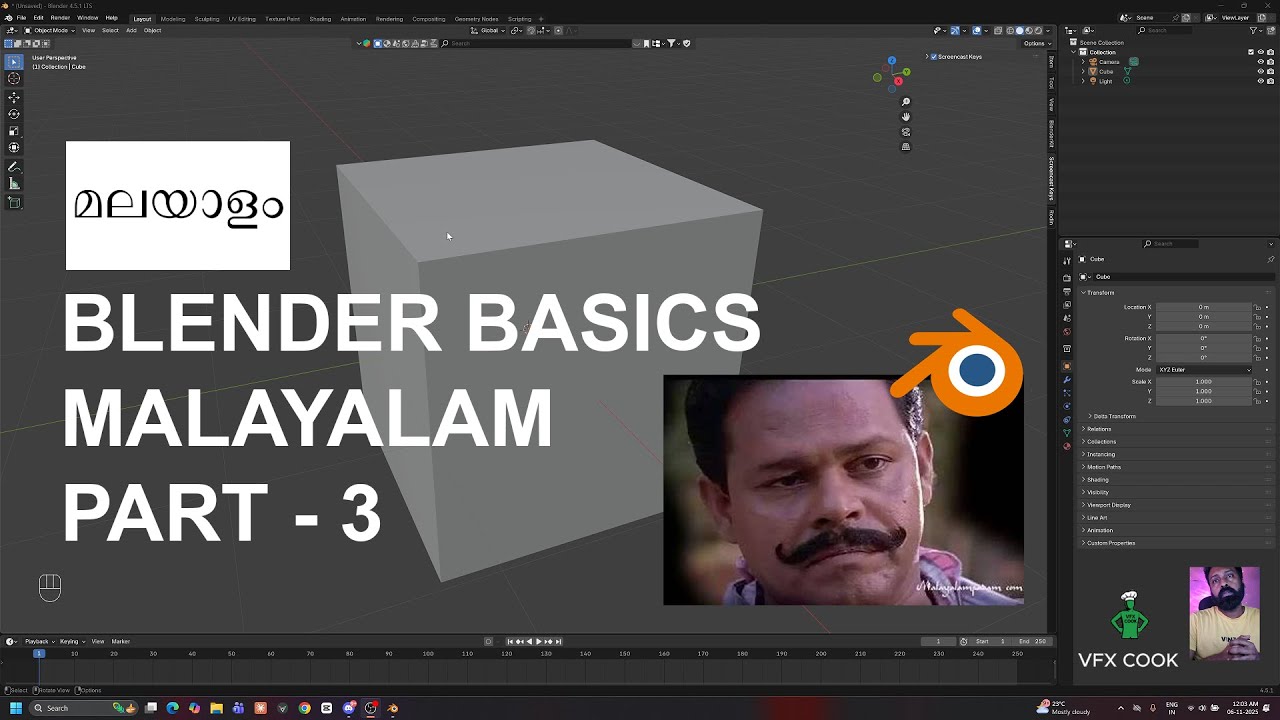Click the End frame 250 field
The height and width of the screenshot is (720, 1280).
tap(1033, 641)
